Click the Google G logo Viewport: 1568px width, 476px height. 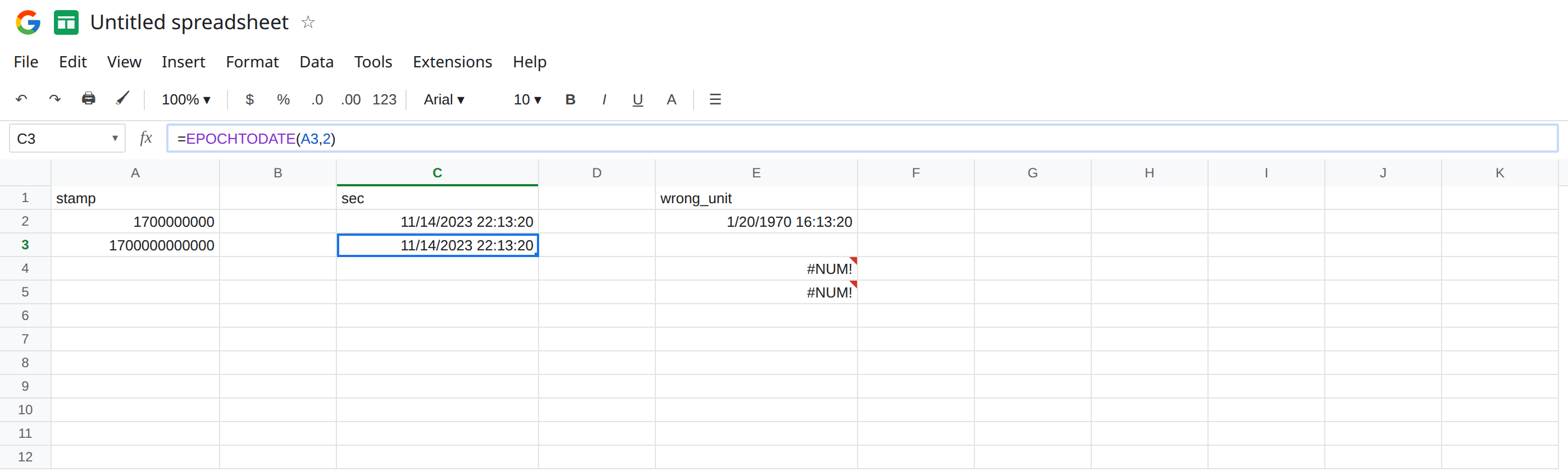[28, 22]
